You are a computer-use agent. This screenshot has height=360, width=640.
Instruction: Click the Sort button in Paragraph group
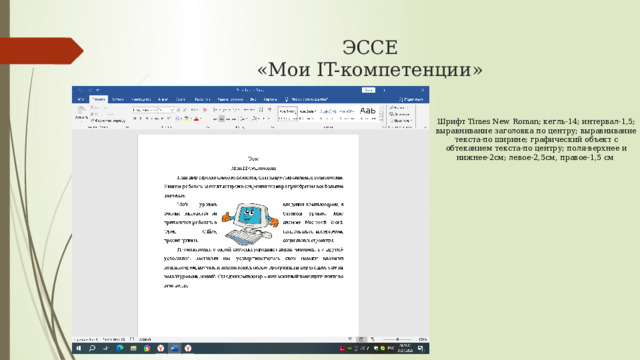[261, 109]
